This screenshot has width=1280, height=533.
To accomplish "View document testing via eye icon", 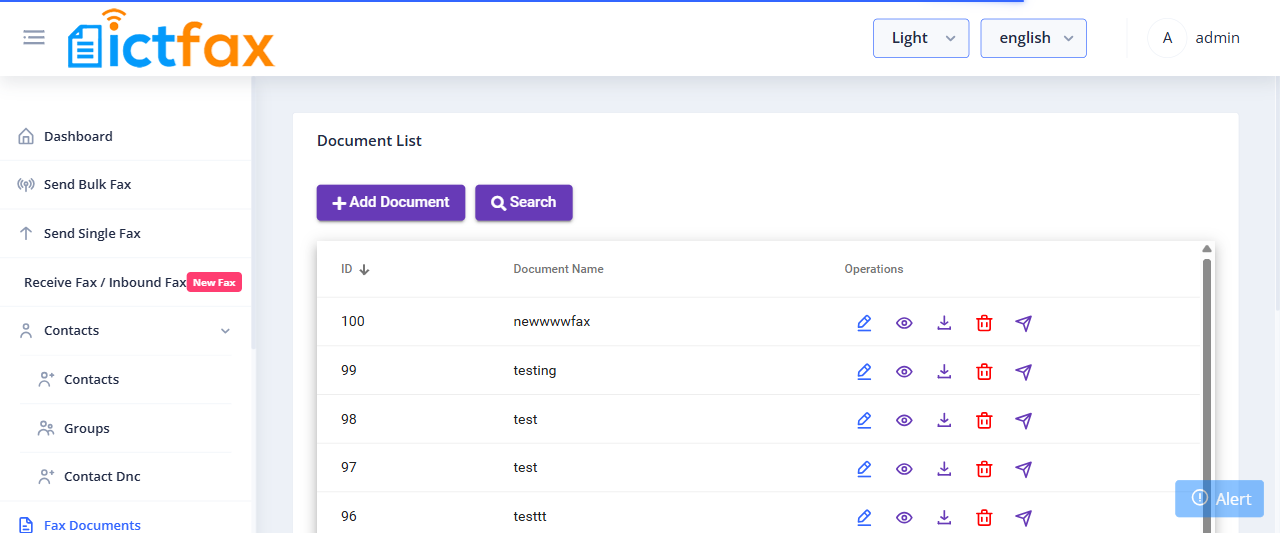I will 904,372.
